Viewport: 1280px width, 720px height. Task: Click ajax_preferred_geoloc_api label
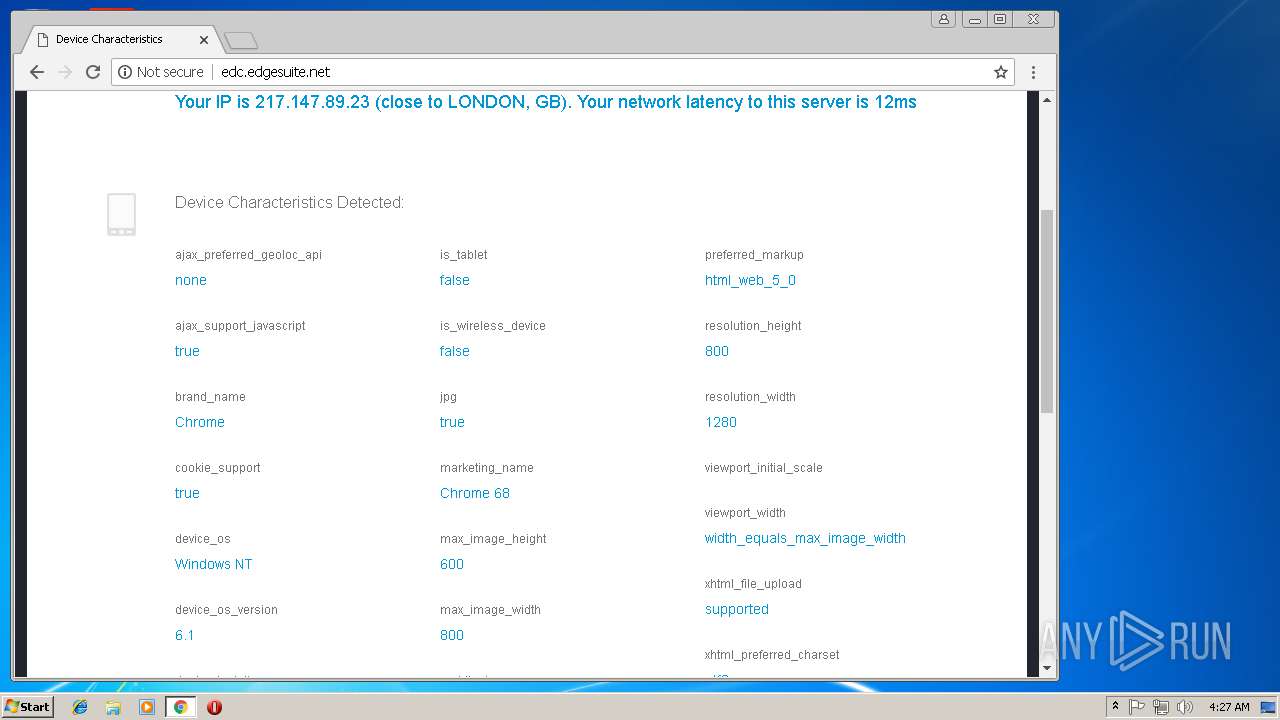coord(248,255)
